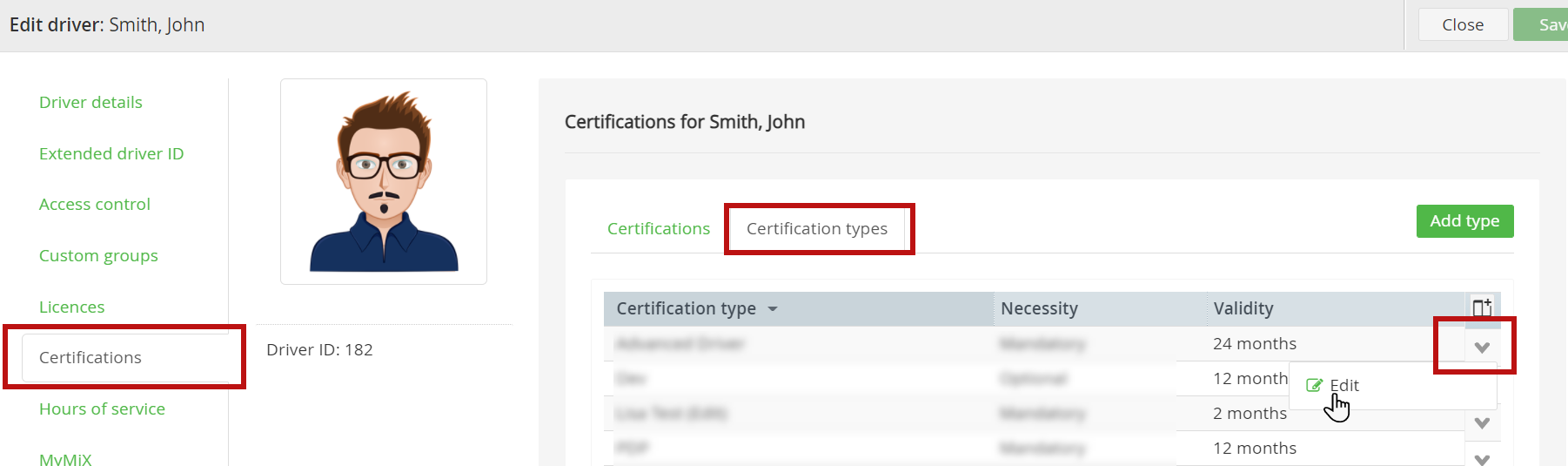
Task: Click the Driver ID: 182 text
Action: 319,349
